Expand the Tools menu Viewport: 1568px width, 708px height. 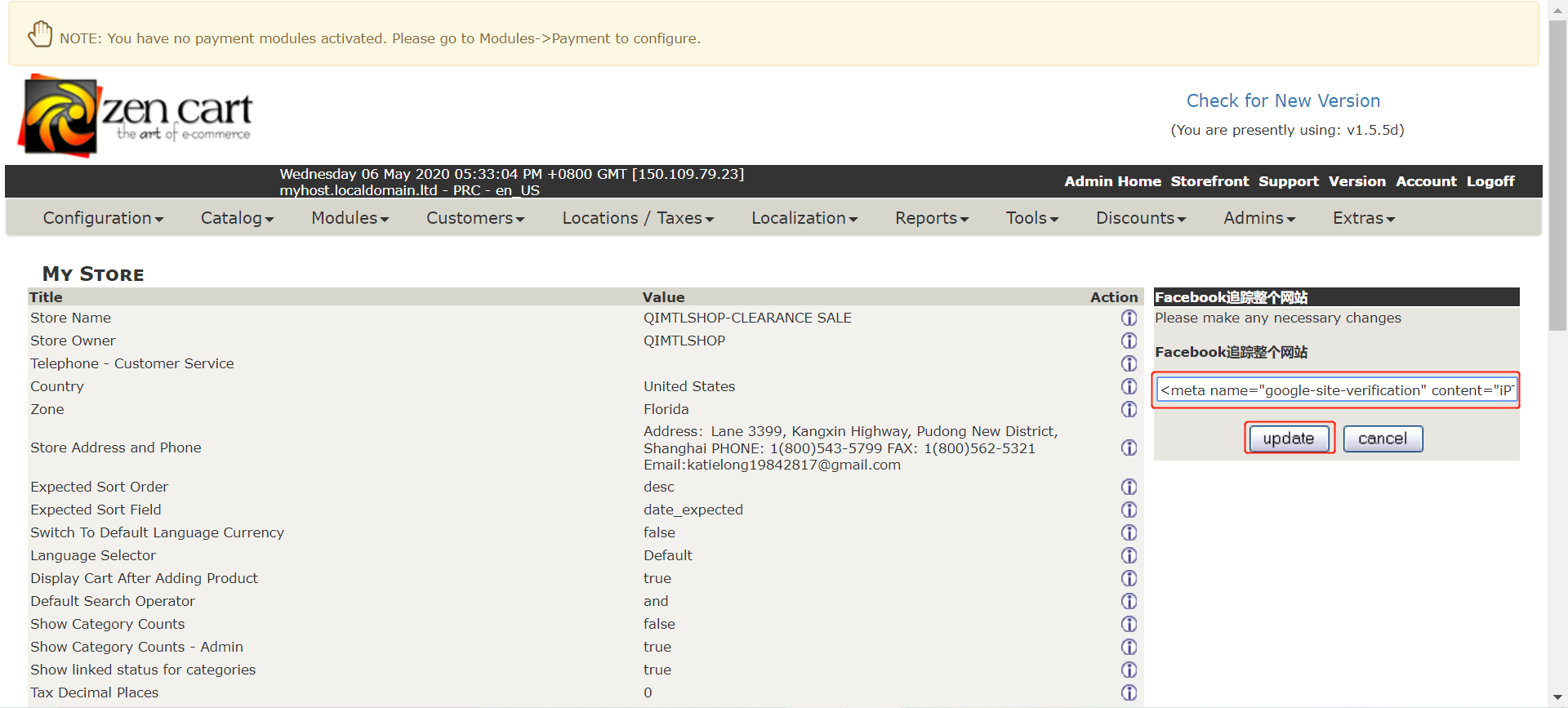pyautogui.click(x=1032, y=218)
